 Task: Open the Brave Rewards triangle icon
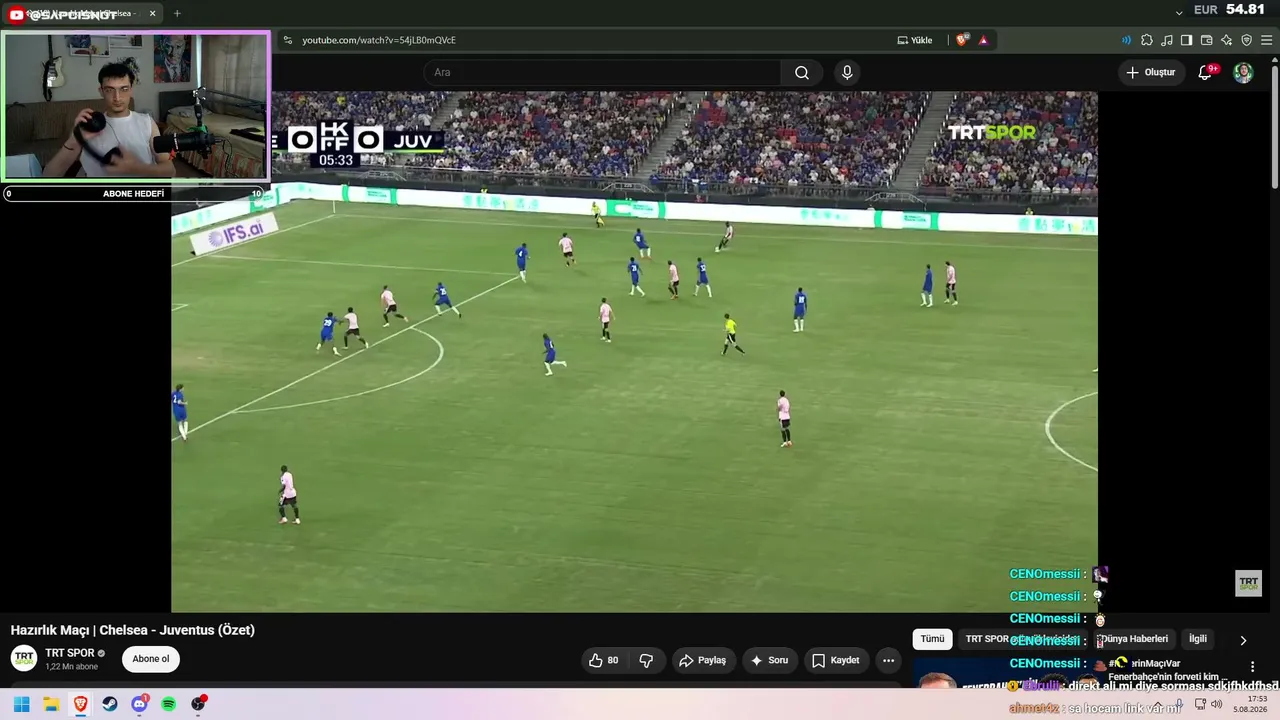(x=983, y=40)
